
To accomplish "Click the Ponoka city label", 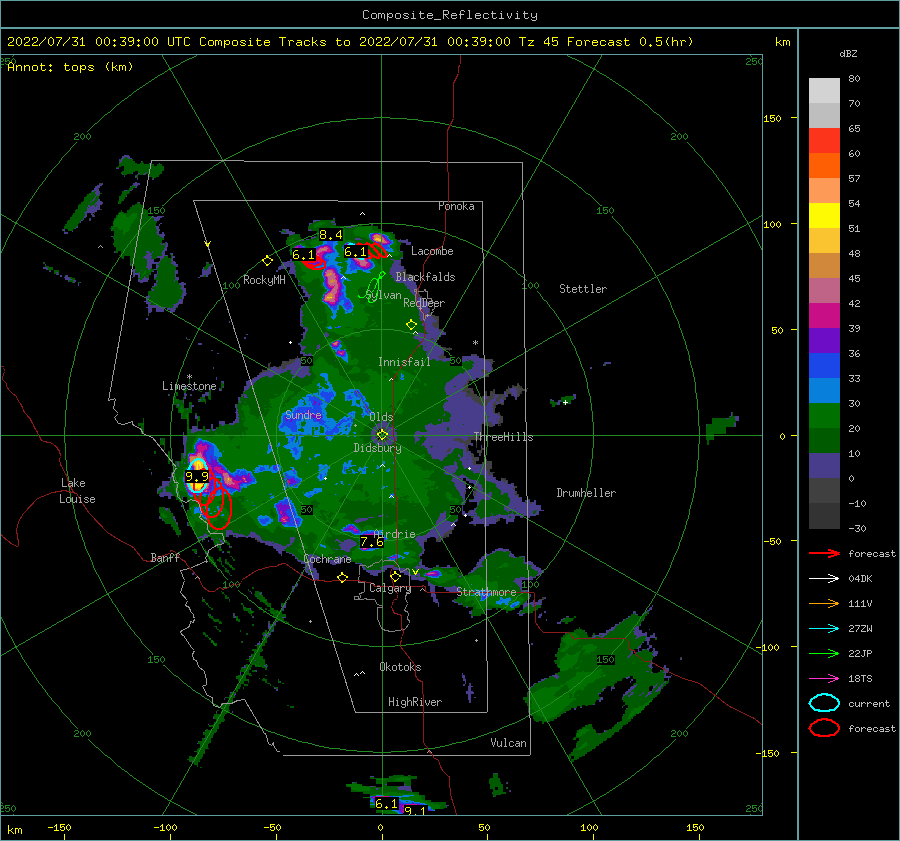I will point(456,206).
